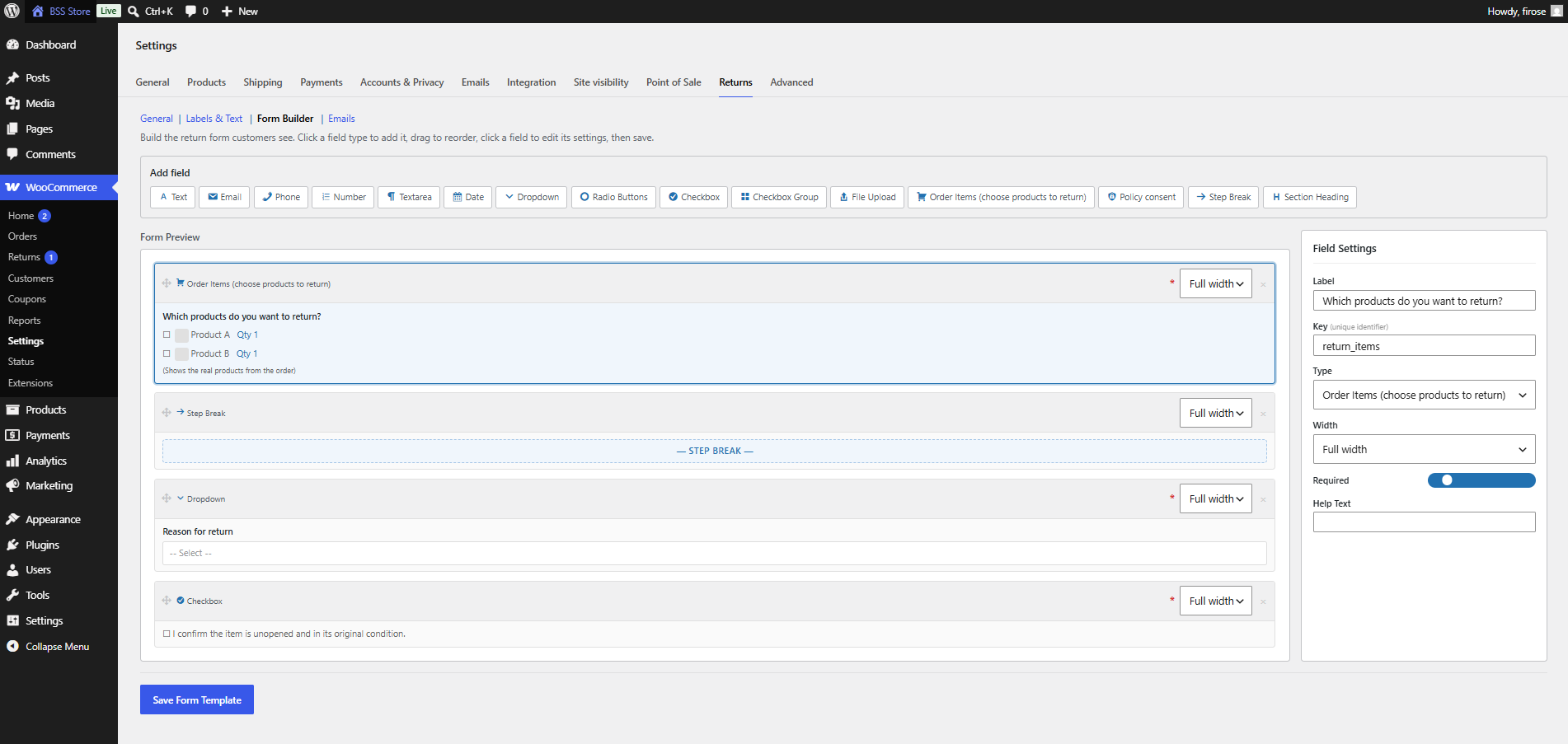The image size is (1568, 744).
Task: Grab the Dropdown field drag handle
Action: pyautogui.click(x=167, y=498)
